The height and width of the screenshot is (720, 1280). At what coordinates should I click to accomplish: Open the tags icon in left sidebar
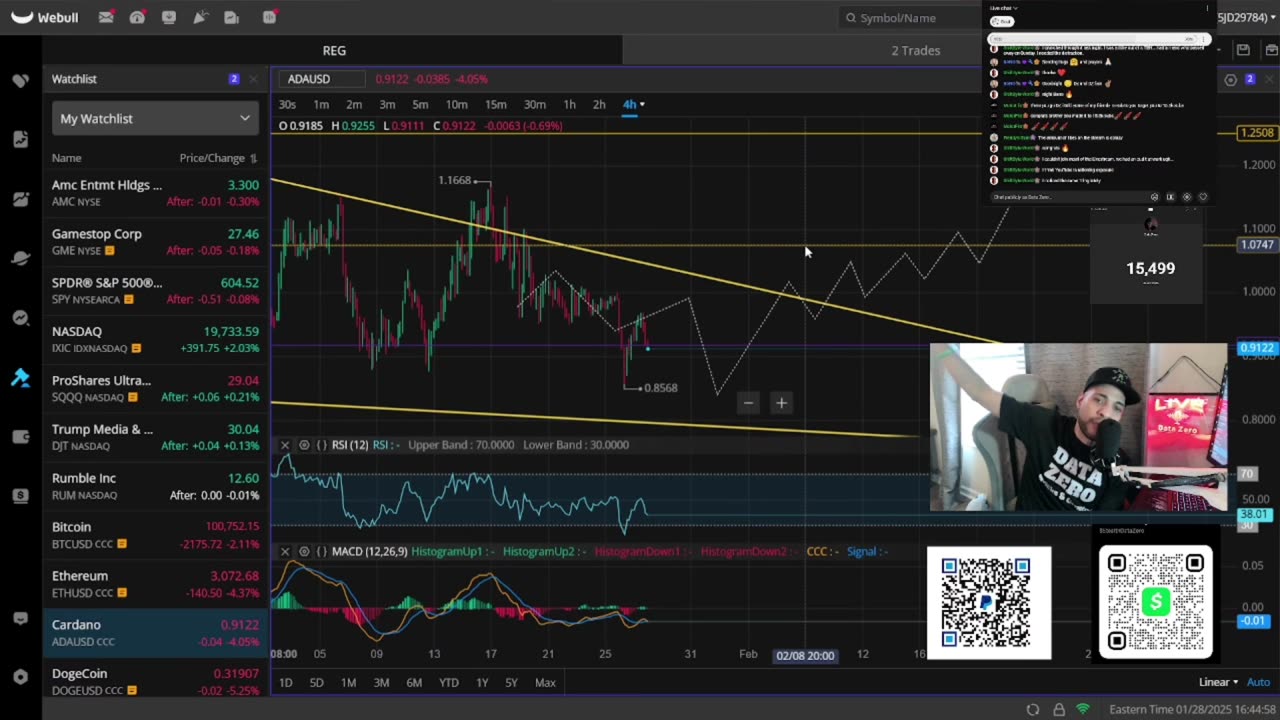[20, 80]
